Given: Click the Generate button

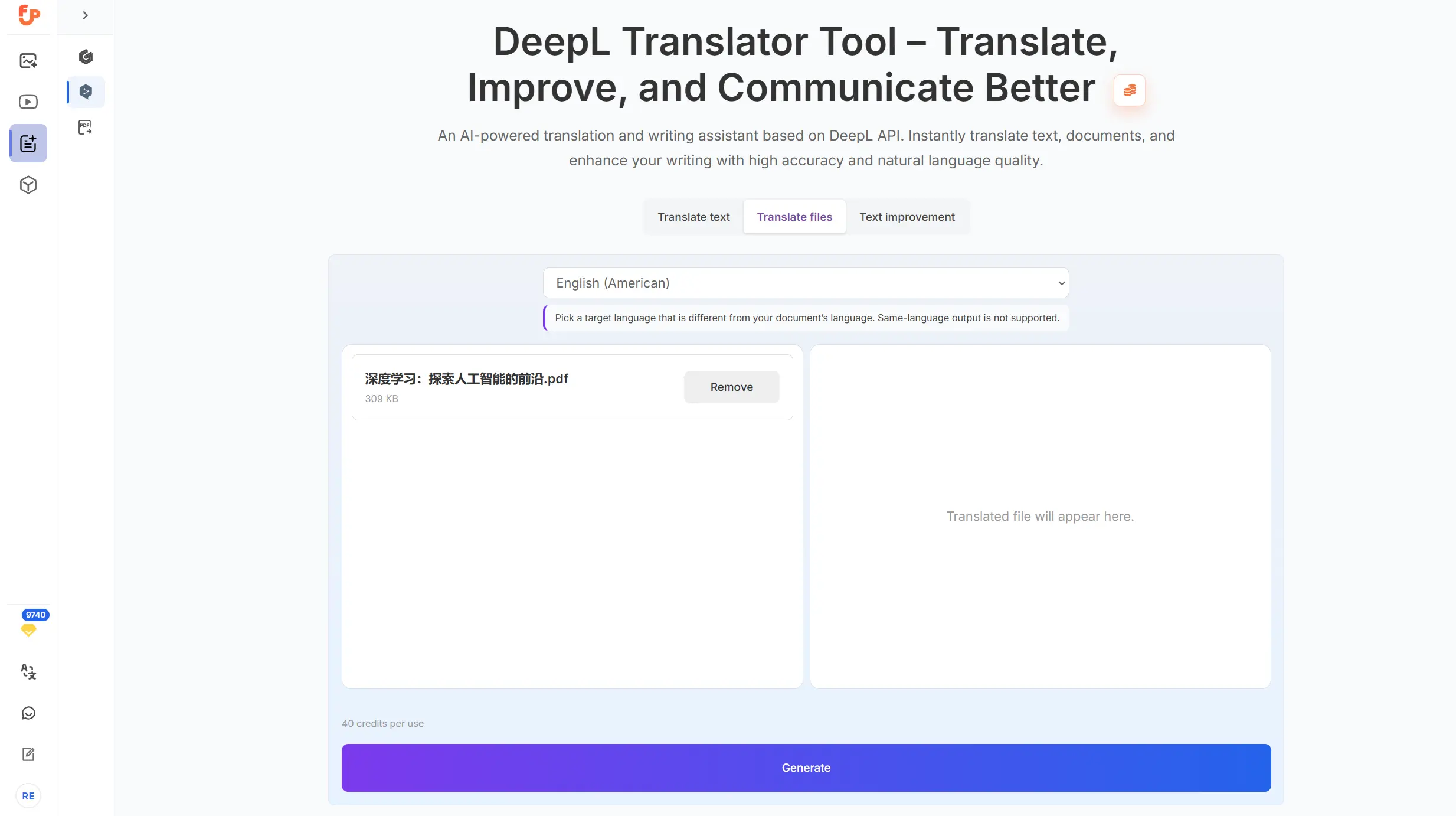Looking at the screenshot, I should coord(806,768).
